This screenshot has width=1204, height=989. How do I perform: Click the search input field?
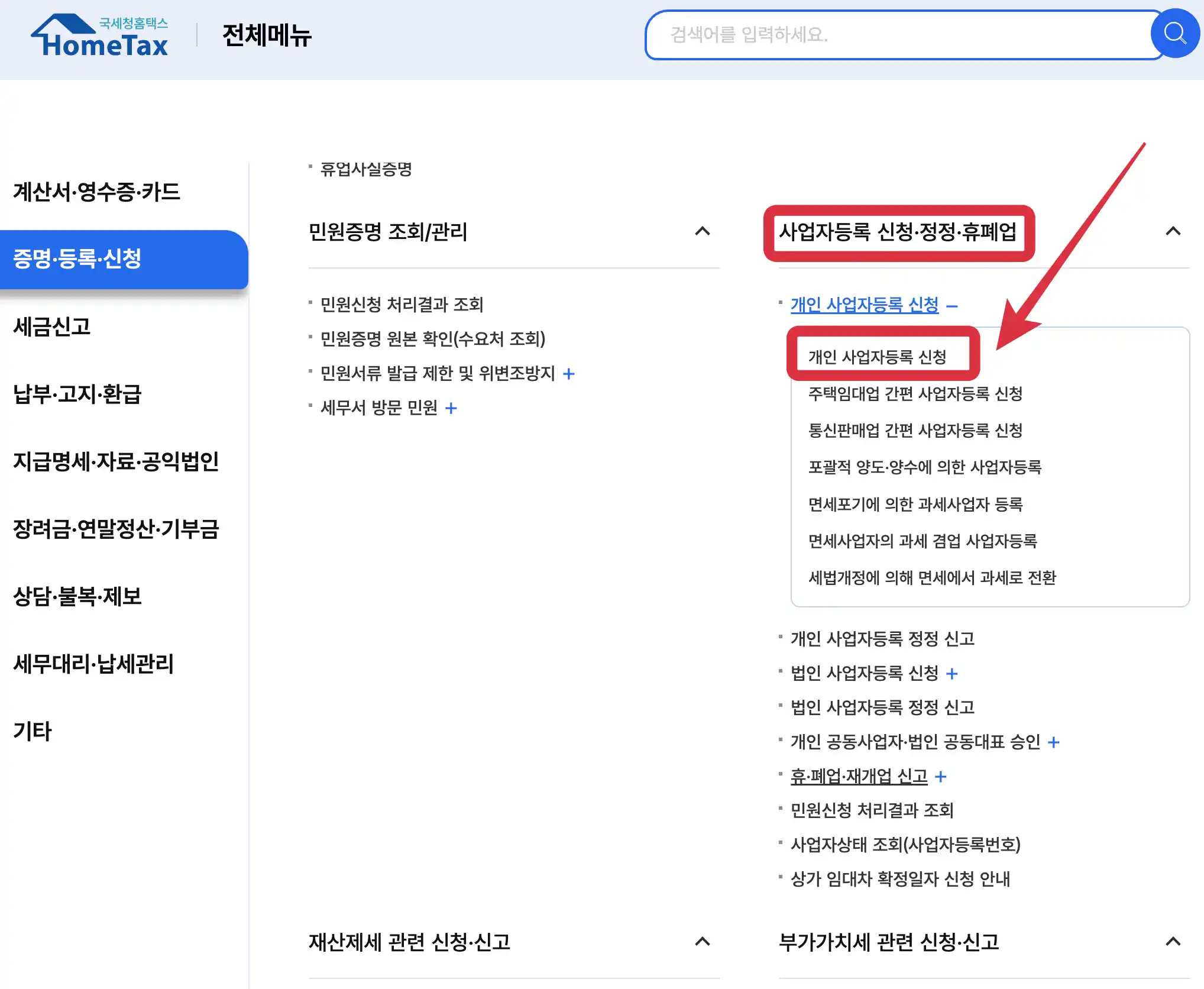coord(887,35)
